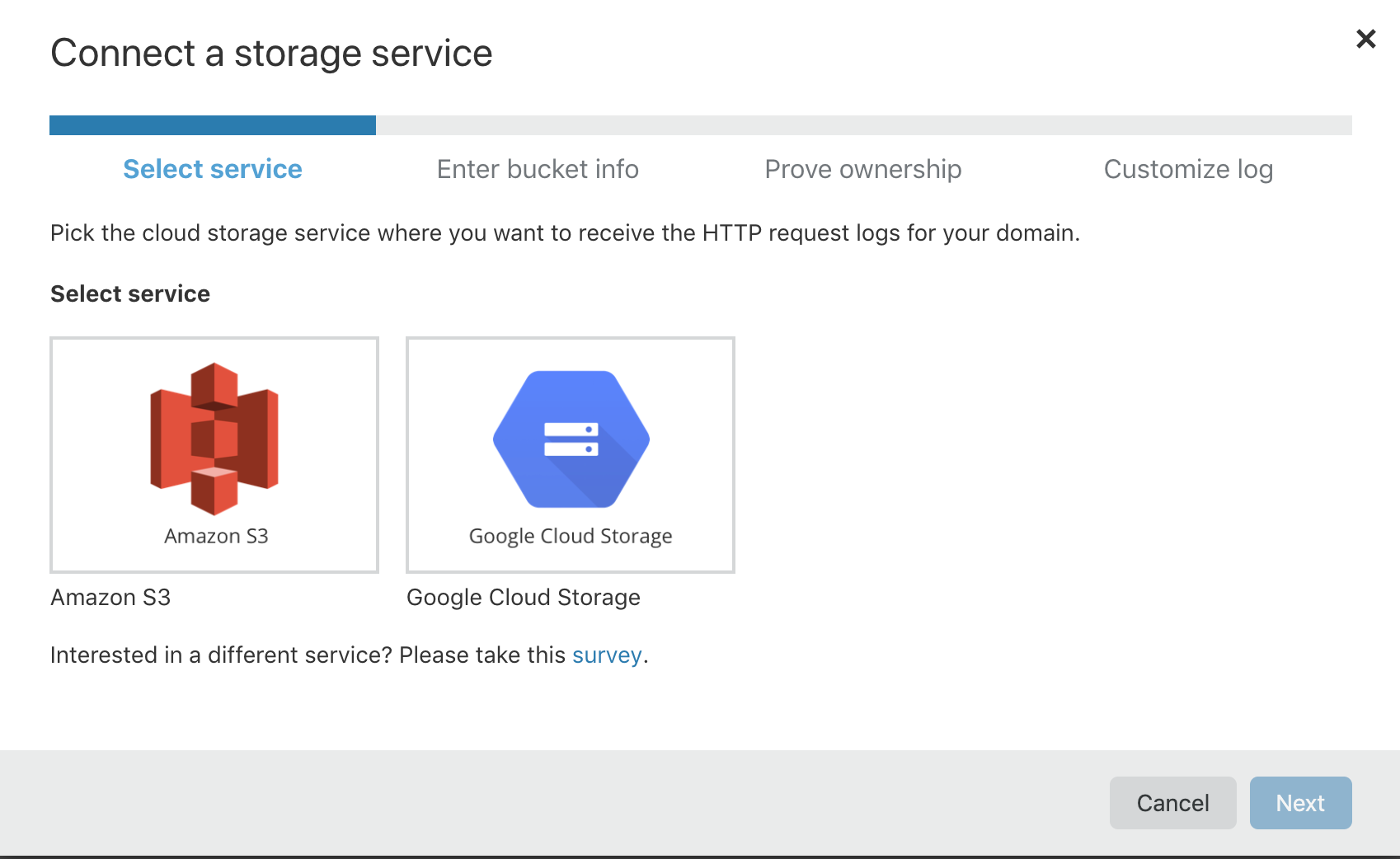Open the survey link
Image resolution: width=1400 pixels, height=859 pixels.
[x=607, y=655]
